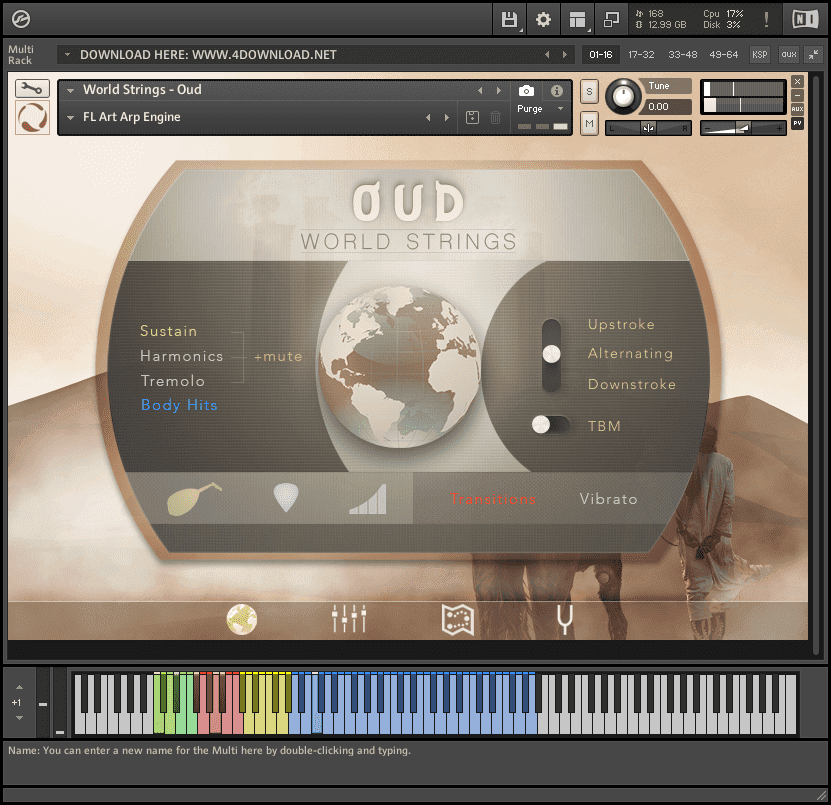Switch to rack page 49-64
The height and width of the screenshot is (805, 831).
723,54
